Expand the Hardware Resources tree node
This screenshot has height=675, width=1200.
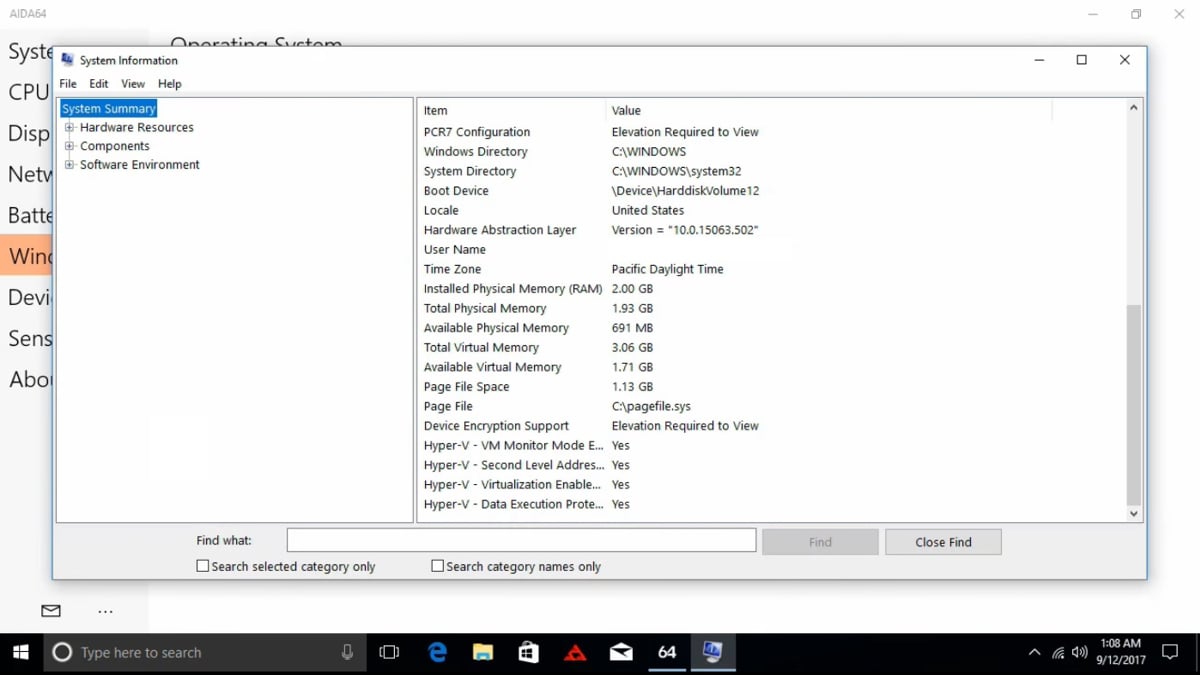pyautogui.click(x=70, y=127)
